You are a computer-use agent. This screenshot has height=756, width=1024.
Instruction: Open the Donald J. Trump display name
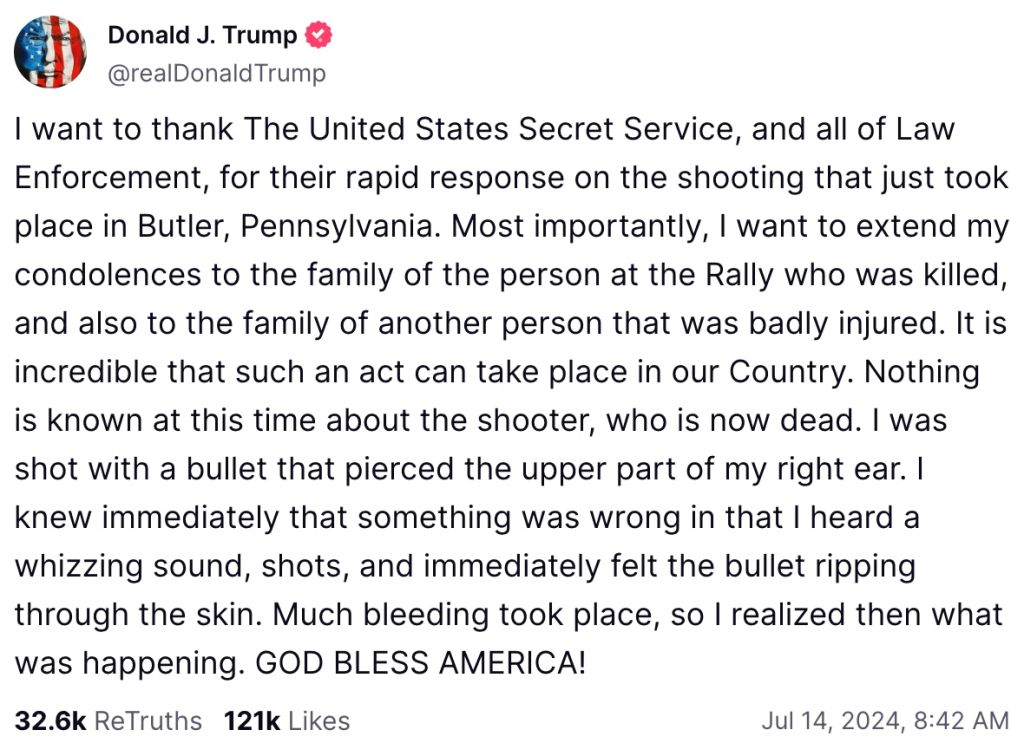click(x=202, y=35)
